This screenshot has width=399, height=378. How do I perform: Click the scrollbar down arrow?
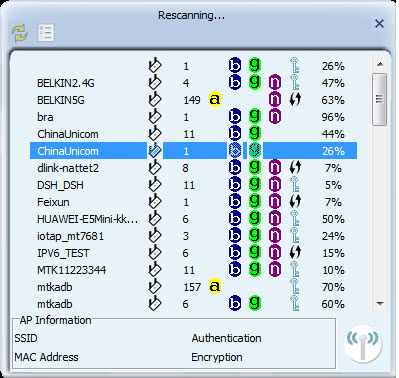(380, 304)
